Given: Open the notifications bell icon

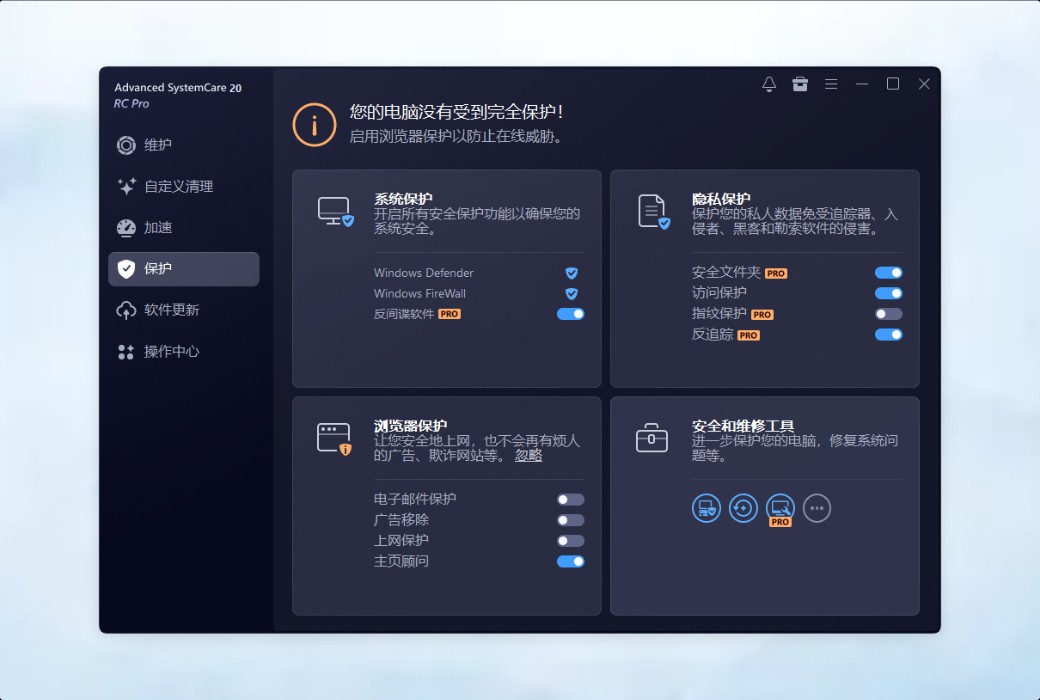Looking at the screenshot, I should coord(769,84).
